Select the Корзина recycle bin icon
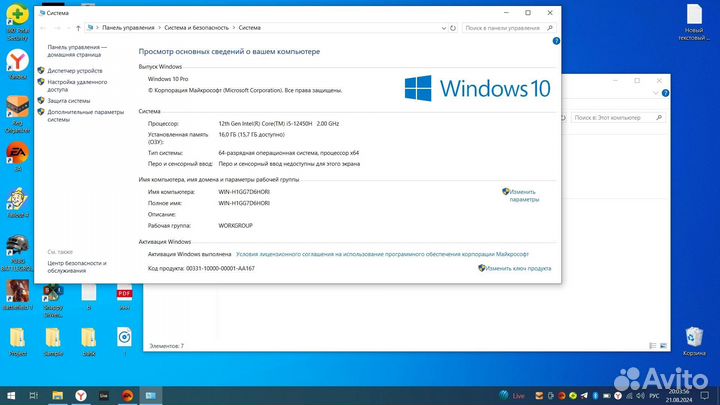The height and width of the screenshot is (405, 720). click(693, 338)
